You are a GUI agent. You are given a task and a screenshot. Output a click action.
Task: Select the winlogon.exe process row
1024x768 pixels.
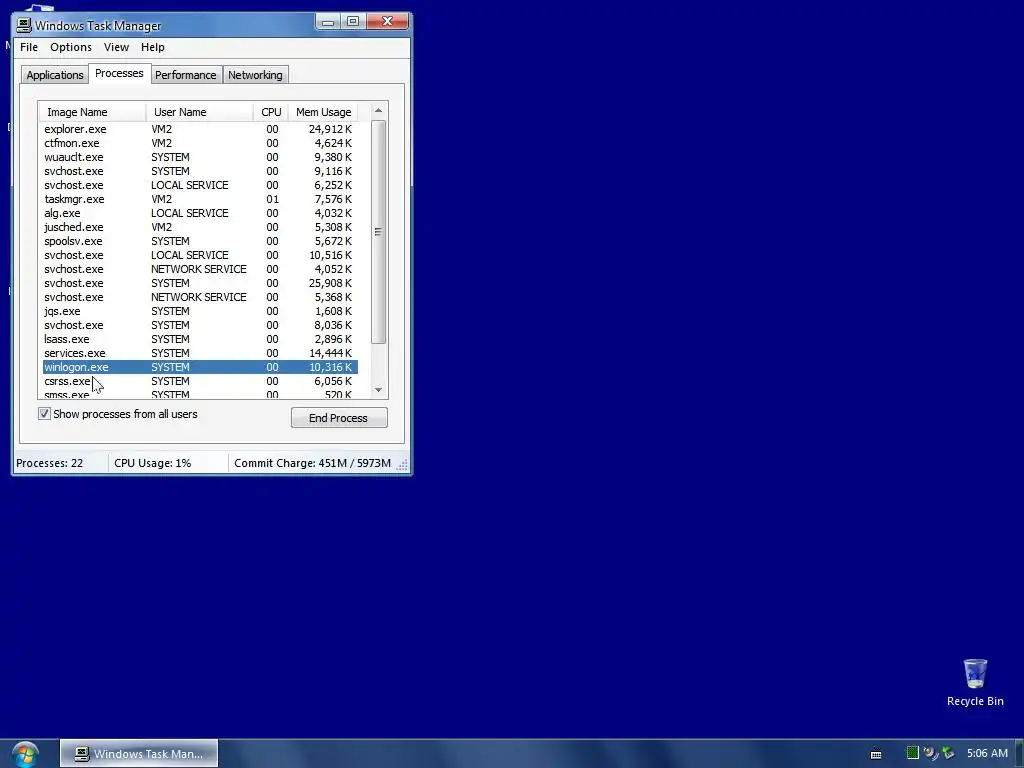[200, 367]
